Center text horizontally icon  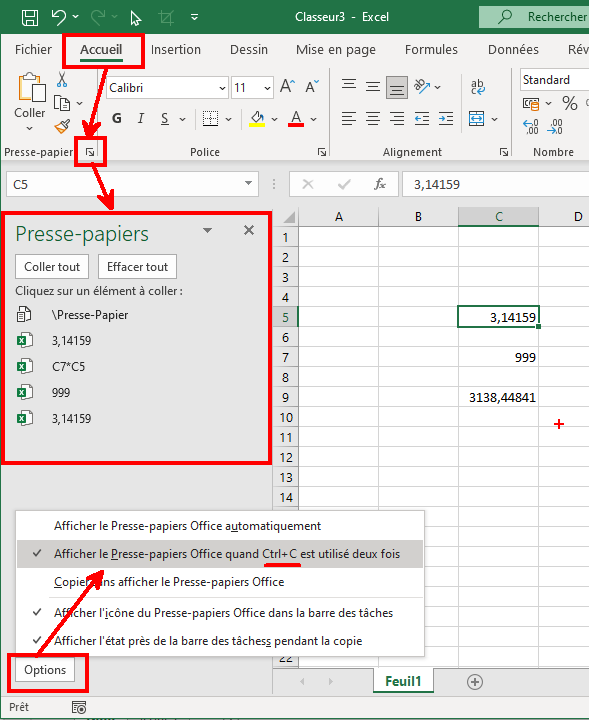point(373,119)
